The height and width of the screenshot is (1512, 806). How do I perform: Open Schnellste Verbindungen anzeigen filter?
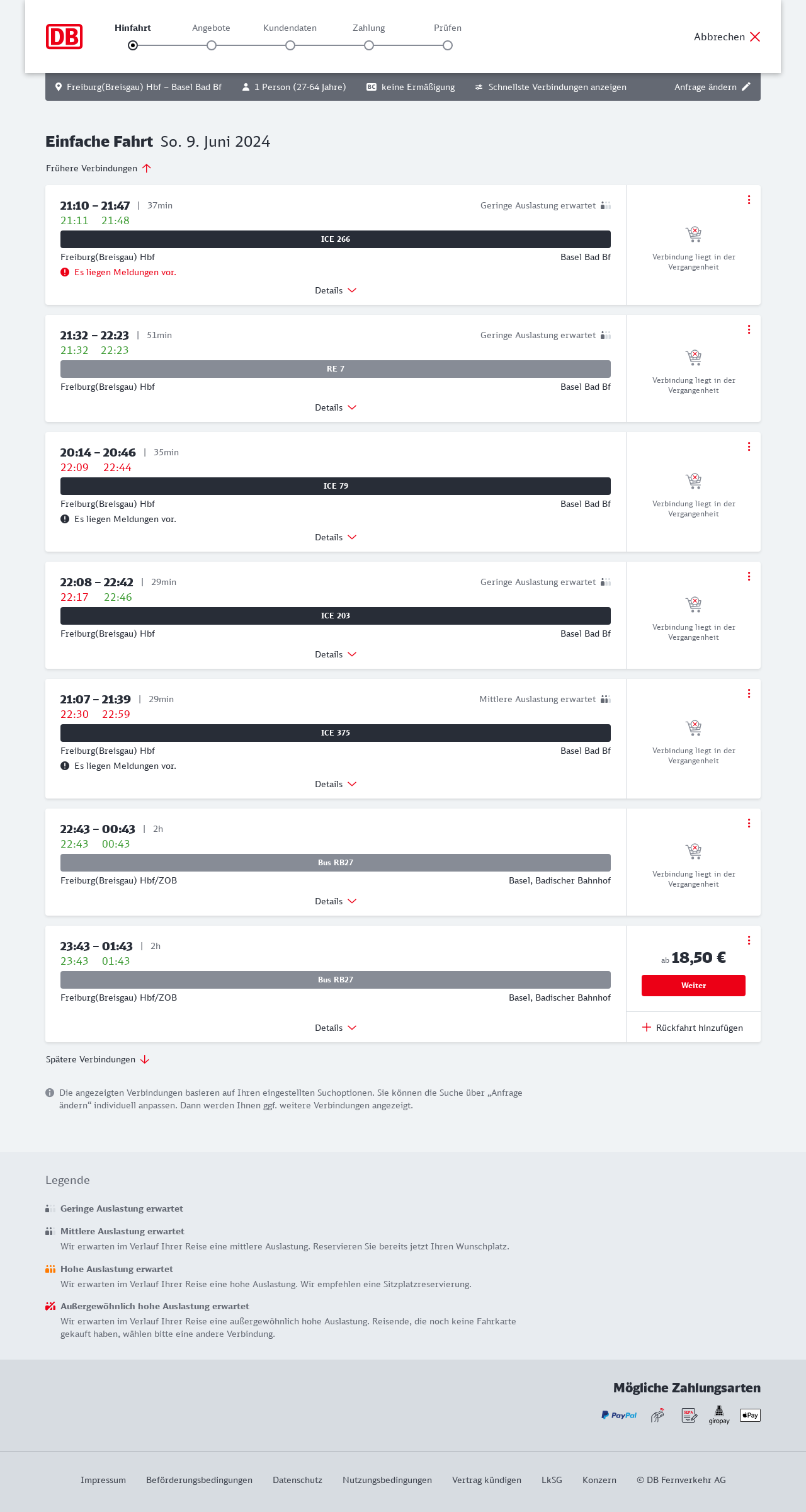coord(551,87)
